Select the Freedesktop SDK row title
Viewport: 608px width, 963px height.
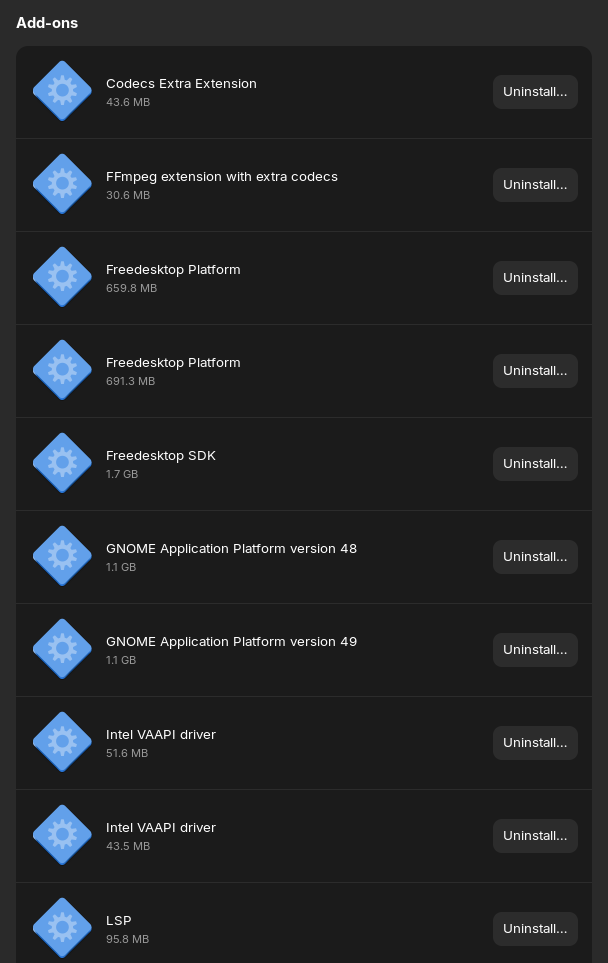[161, 456]
